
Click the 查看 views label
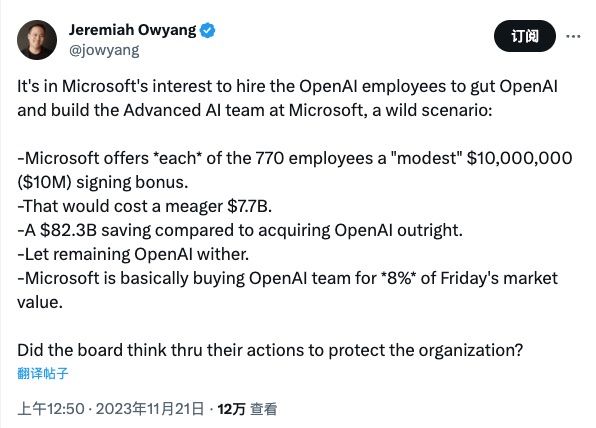263,409
